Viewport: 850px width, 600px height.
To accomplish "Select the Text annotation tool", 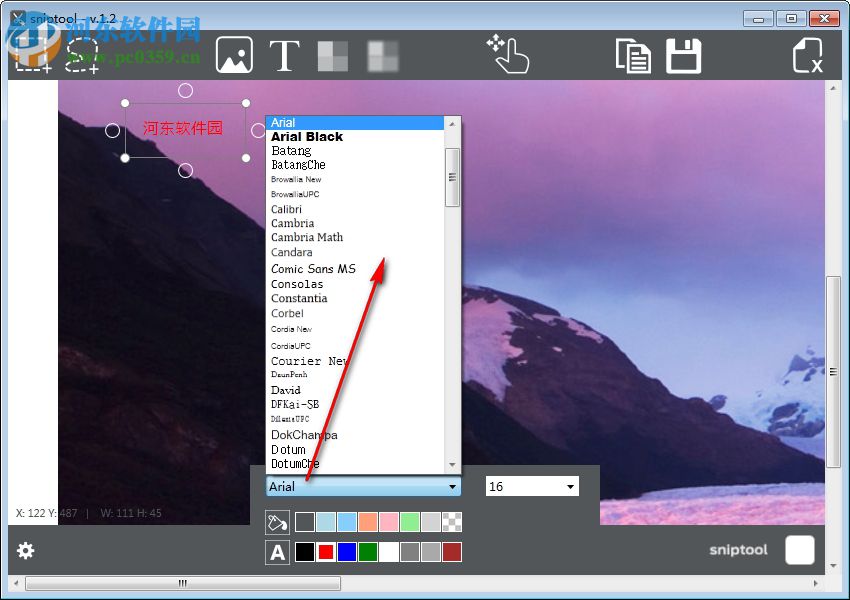I will (285, 57).
